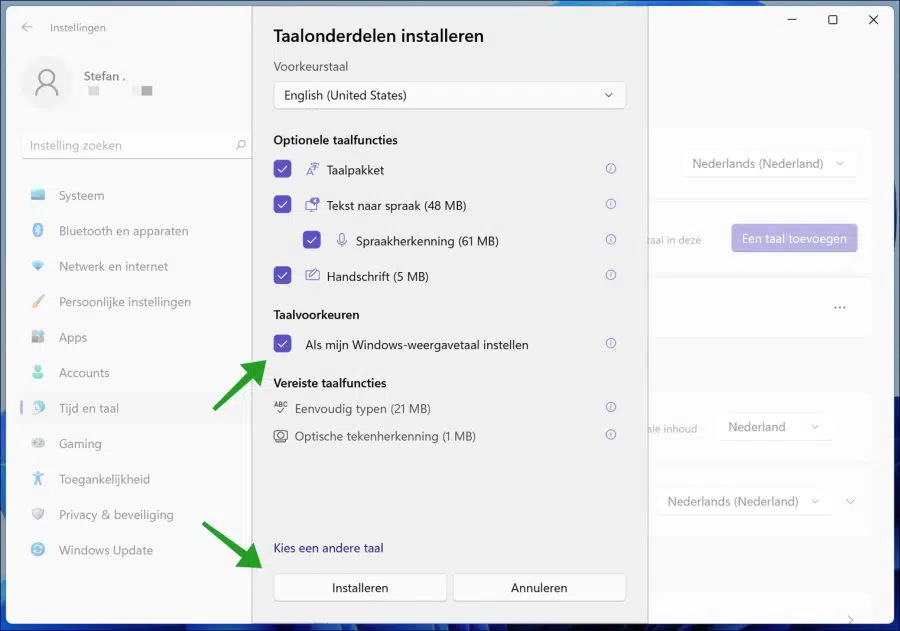This screenshot has height=631, width=900.
Task: Click the Eenvoudig typen (21 MB) text
Action: tap(363, 409)
